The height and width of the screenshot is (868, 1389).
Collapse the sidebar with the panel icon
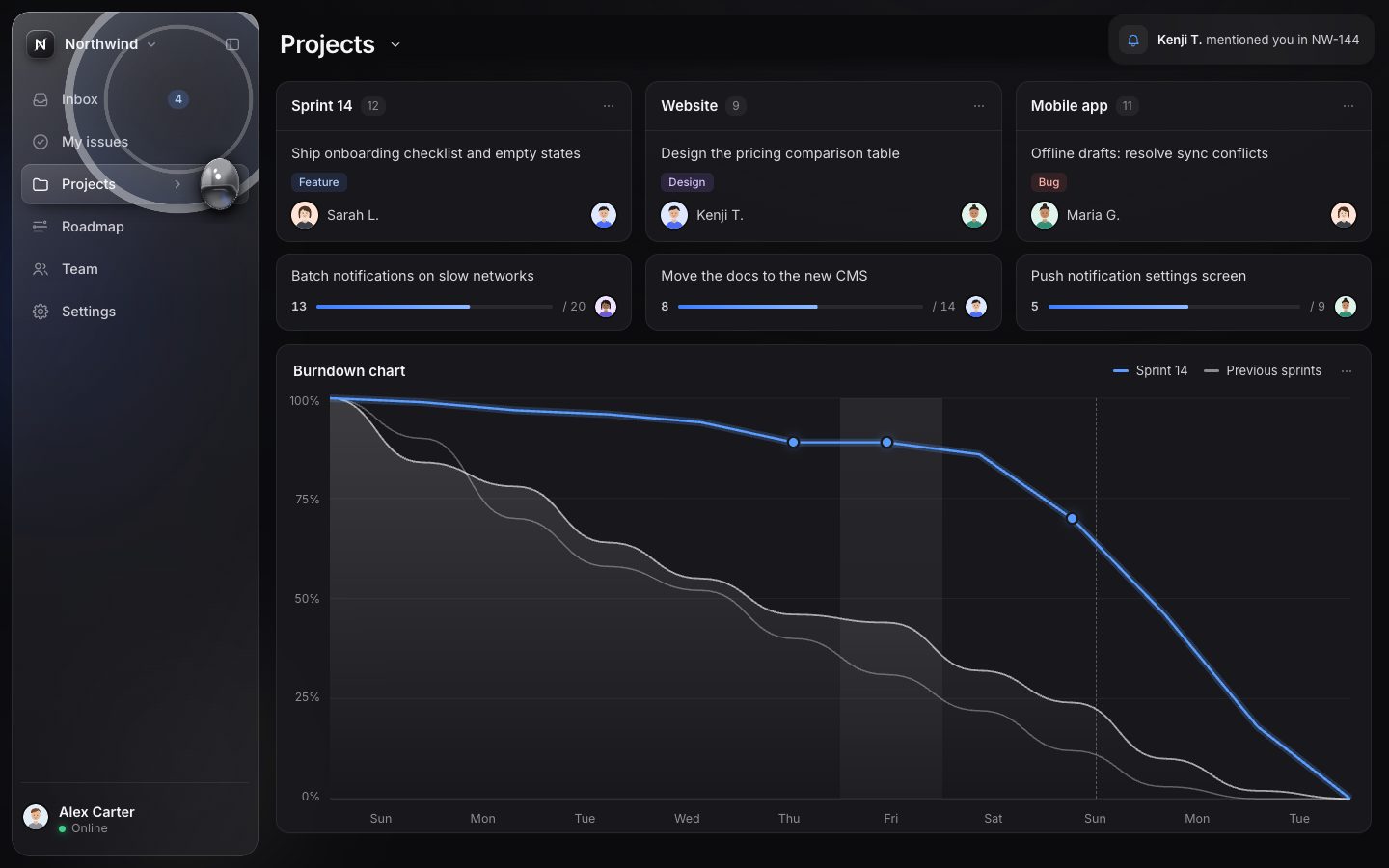pos(232,44)
